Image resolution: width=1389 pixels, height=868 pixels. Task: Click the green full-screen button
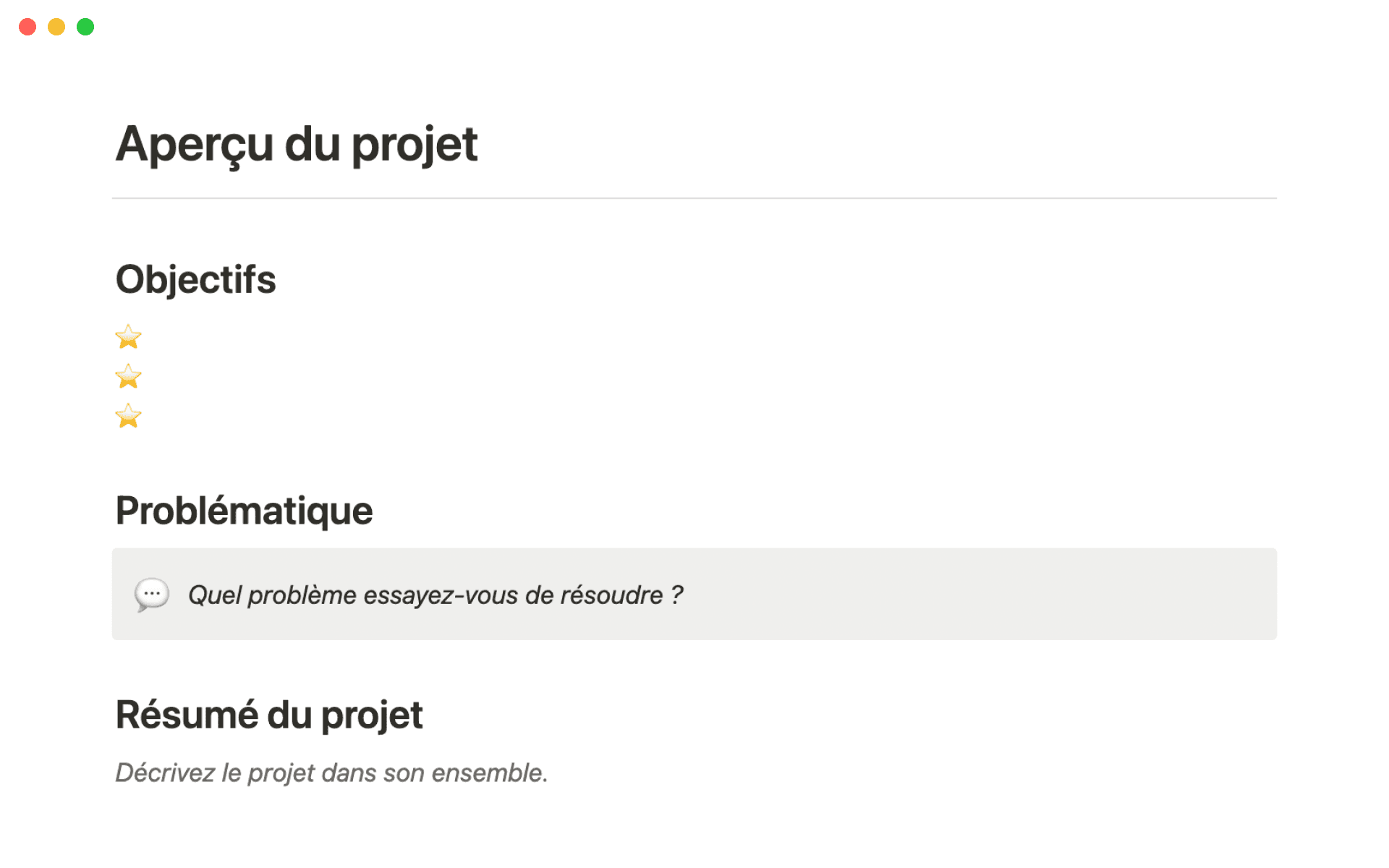[85, 26]
